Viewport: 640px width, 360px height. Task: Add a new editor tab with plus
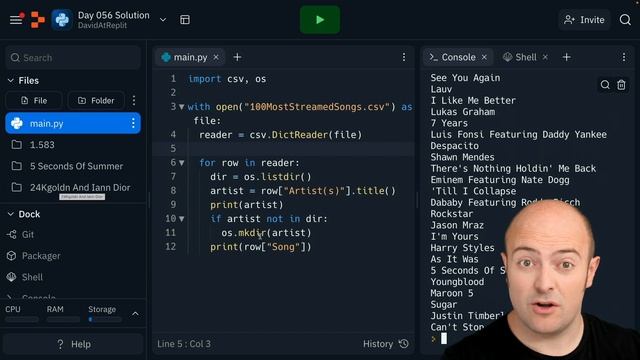click(x=237, y=57)
